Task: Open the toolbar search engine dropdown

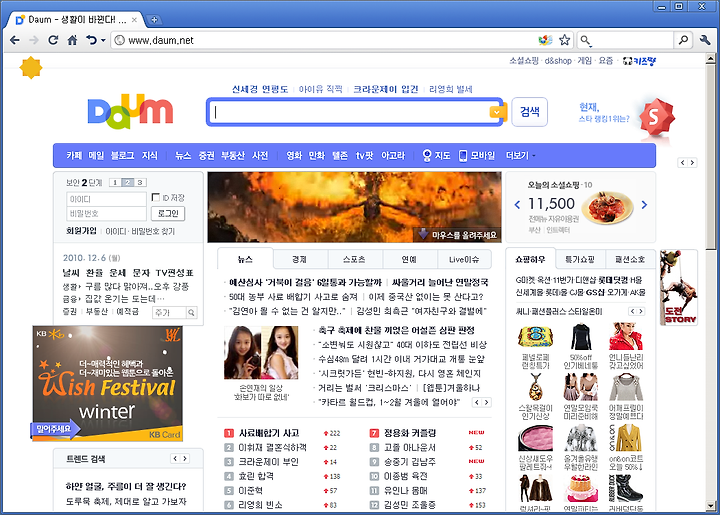Action: click(x=586, y=41)
